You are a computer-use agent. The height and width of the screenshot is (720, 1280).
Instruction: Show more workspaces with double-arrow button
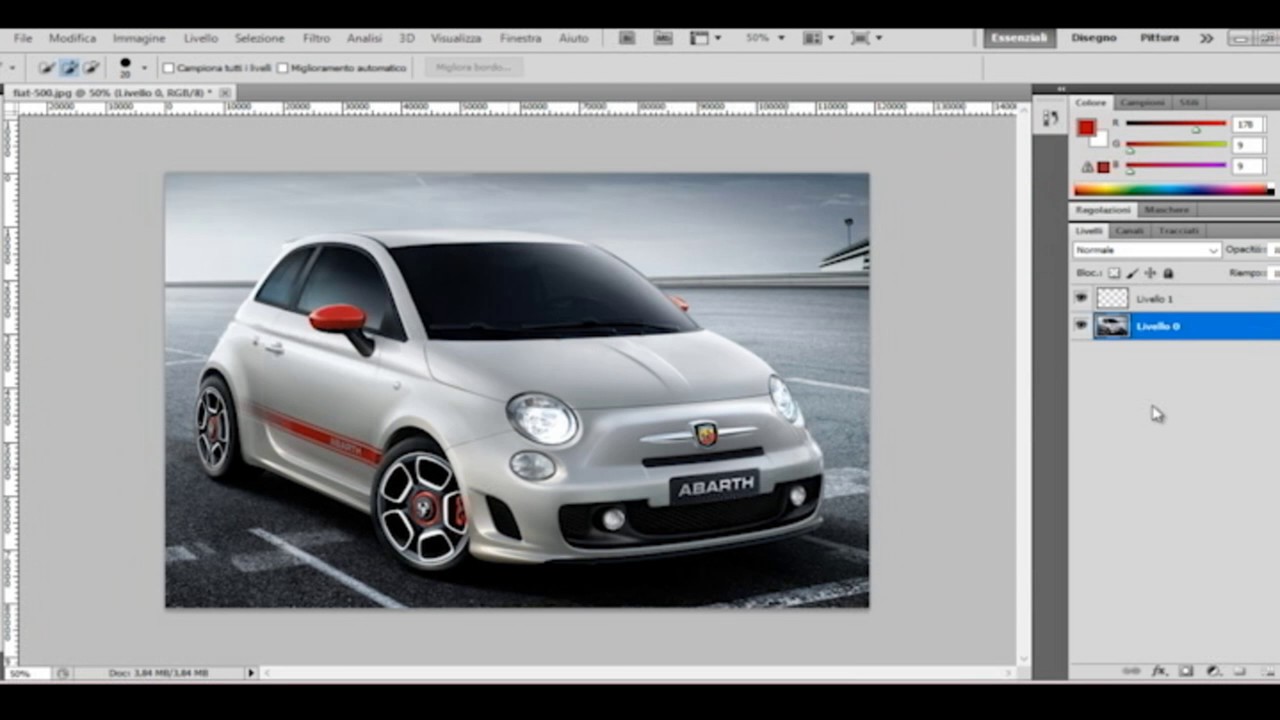[x=1206, y=38]
